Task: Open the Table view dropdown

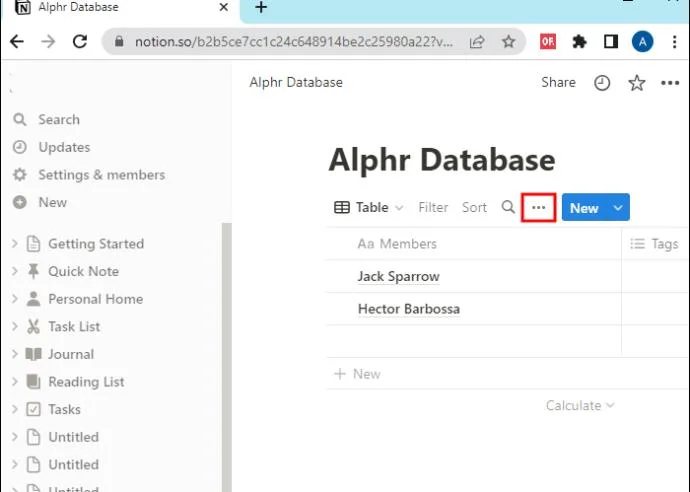Action: 368,207
